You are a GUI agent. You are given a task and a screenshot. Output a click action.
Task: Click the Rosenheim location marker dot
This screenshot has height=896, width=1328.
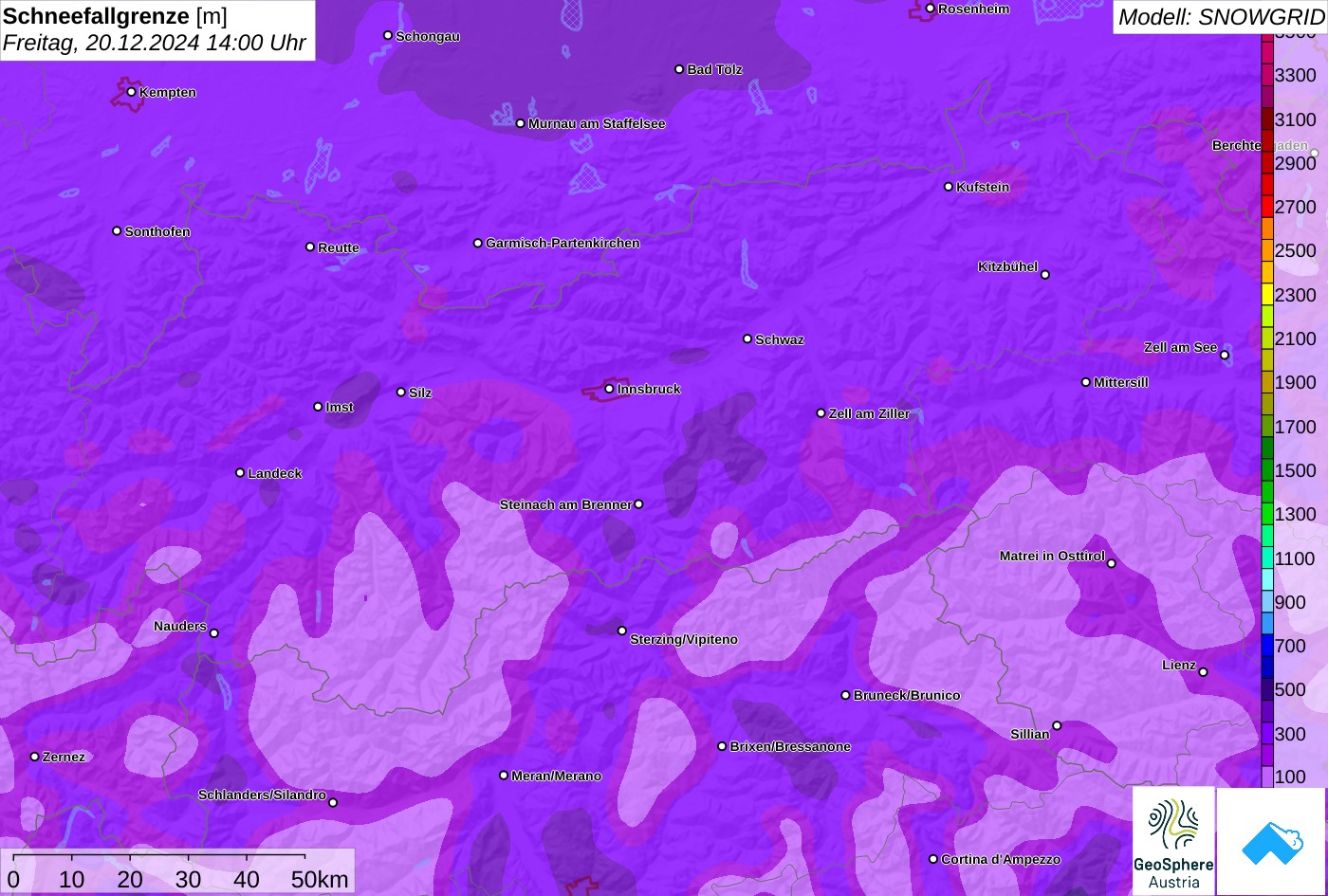click(x=930, y=9)
